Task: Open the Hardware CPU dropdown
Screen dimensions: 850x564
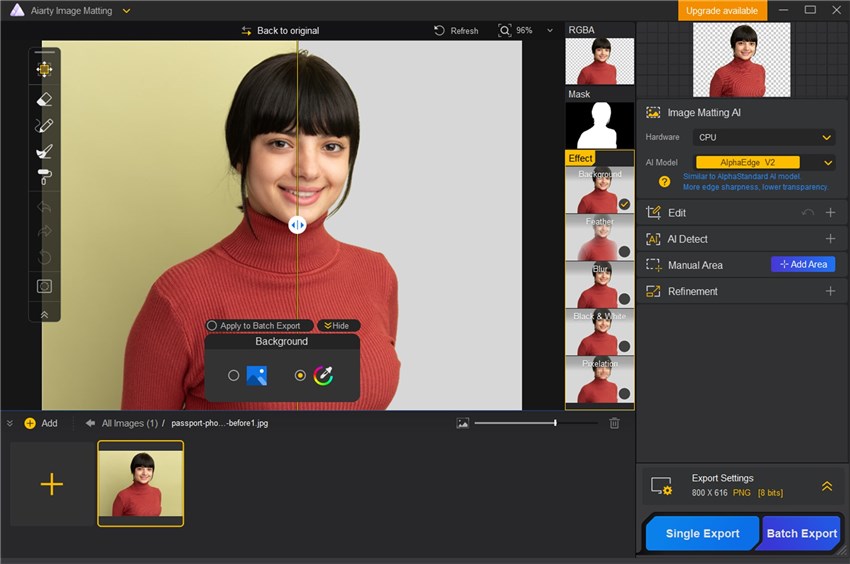Action: click(763, 137)
